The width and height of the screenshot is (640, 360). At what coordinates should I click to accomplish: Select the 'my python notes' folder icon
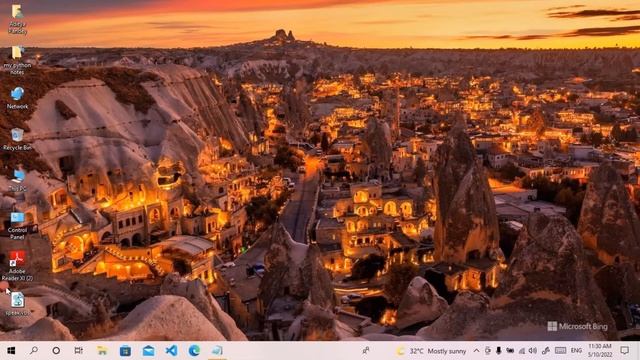coord(17,60)
